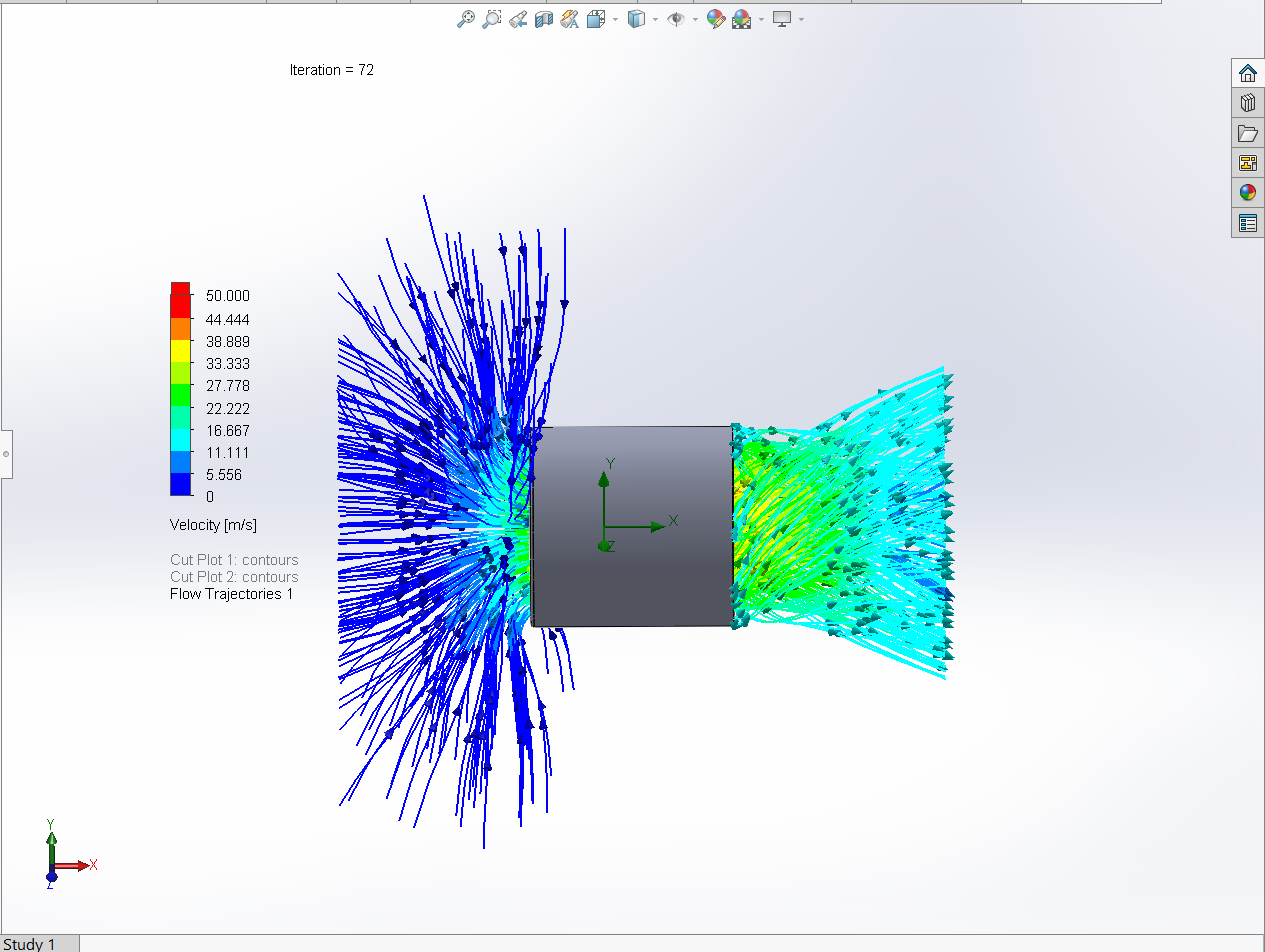The image size is (1265, 952).
Task: Click the View Settings monitor icon
Action: coord(782,18)
